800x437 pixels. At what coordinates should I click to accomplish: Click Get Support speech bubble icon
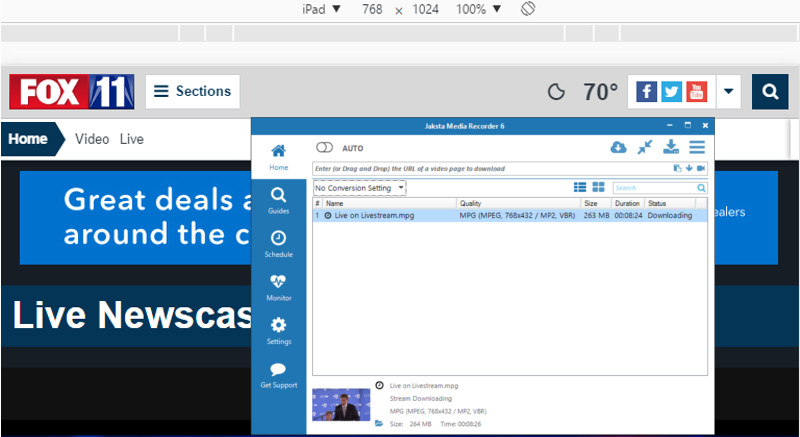(279, 369)
